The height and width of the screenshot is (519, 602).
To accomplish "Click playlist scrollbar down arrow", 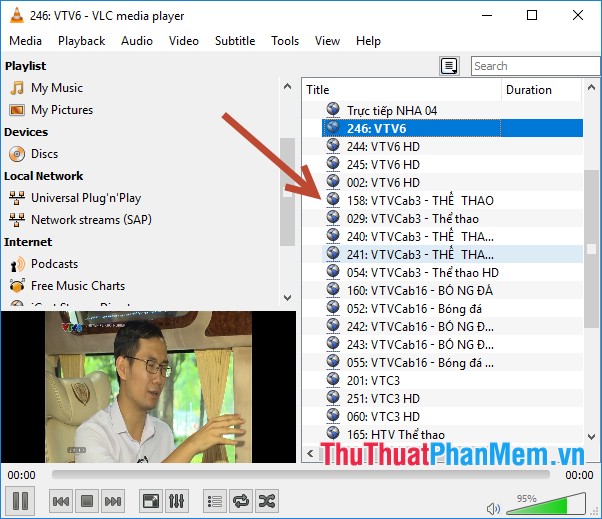I will click(x=592, y=436).
